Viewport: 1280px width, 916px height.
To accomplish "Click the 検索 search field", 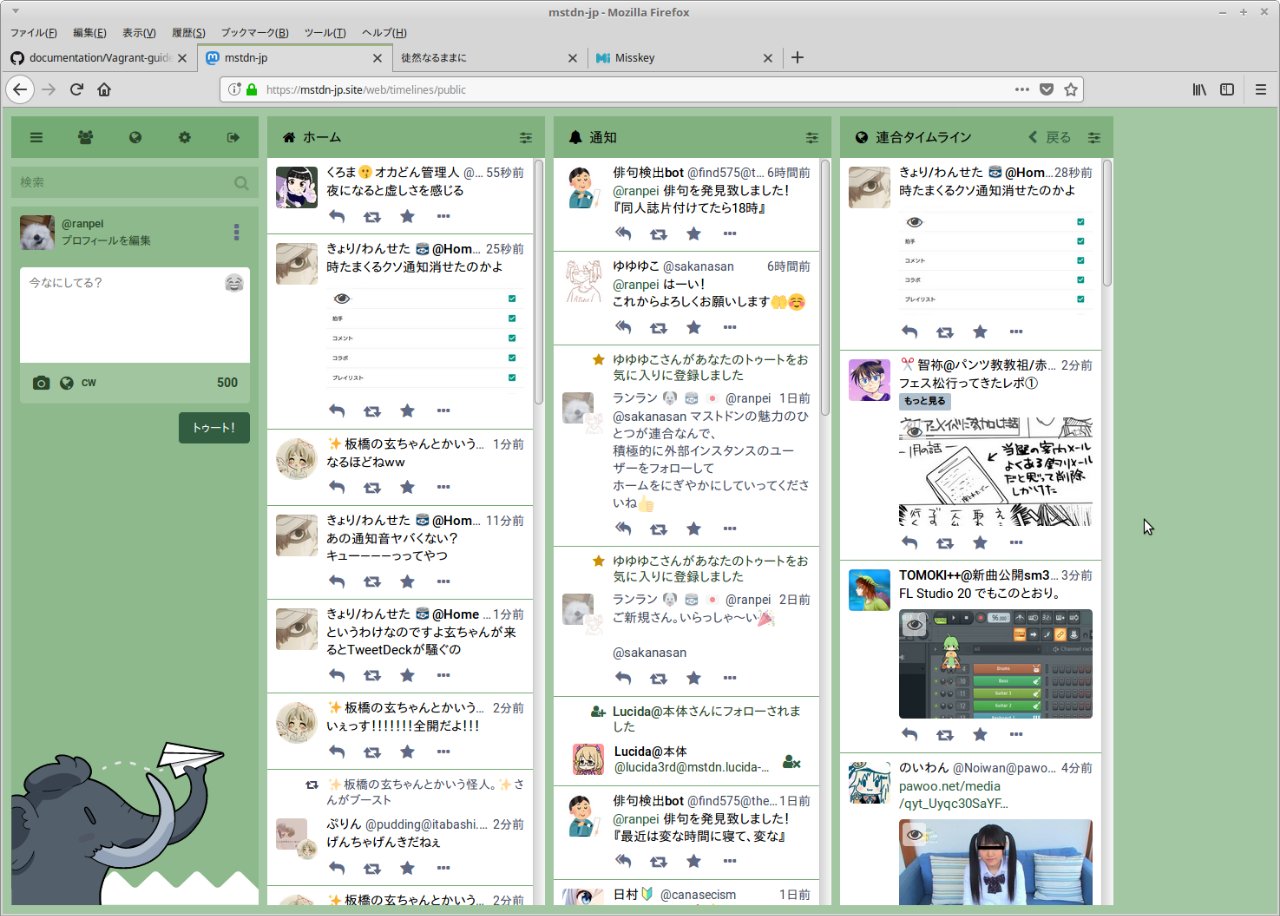I will [x=125, y=183].
